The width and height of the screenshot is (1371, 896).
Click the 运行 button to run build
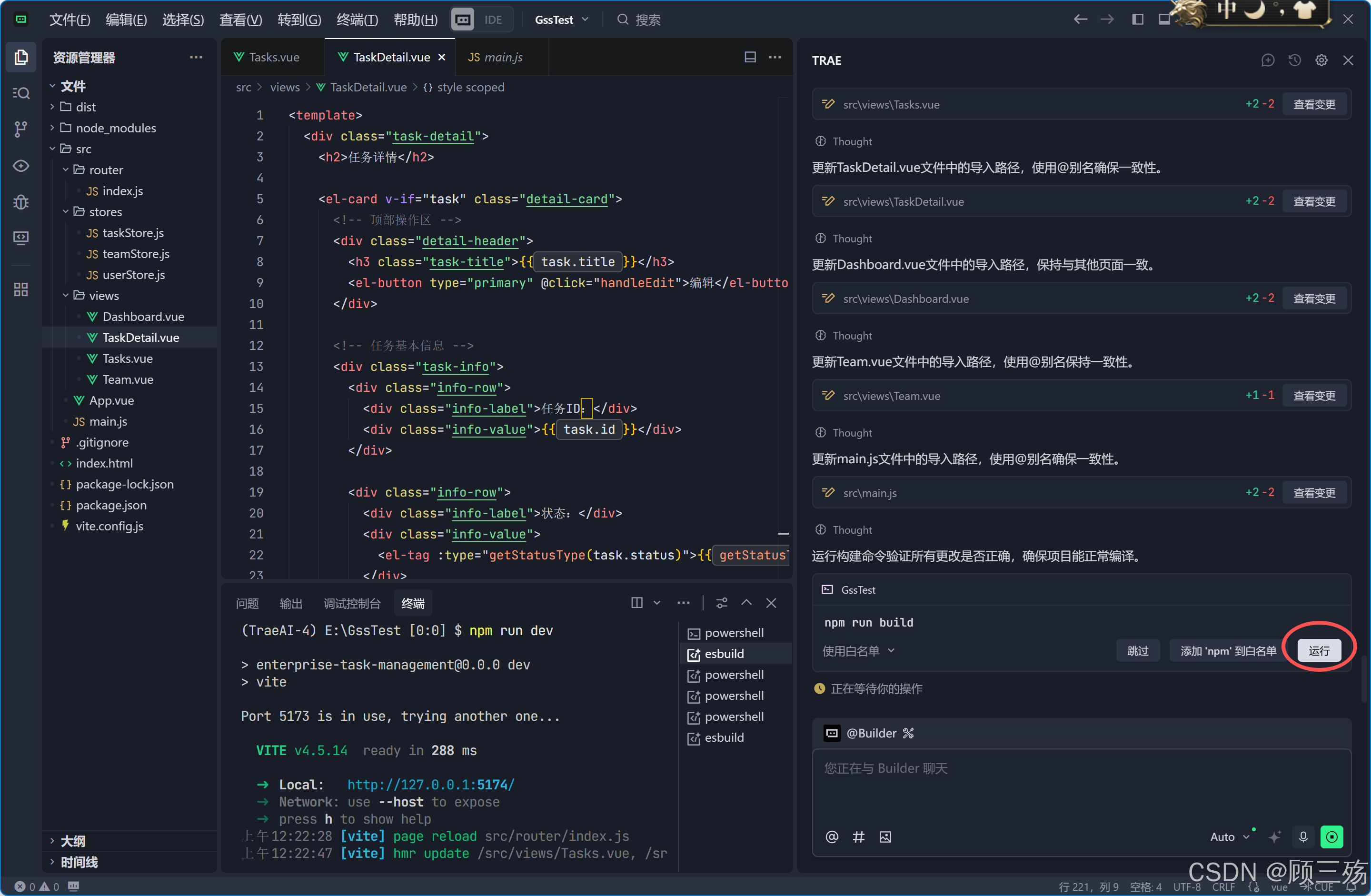(x=1318, y=650)
